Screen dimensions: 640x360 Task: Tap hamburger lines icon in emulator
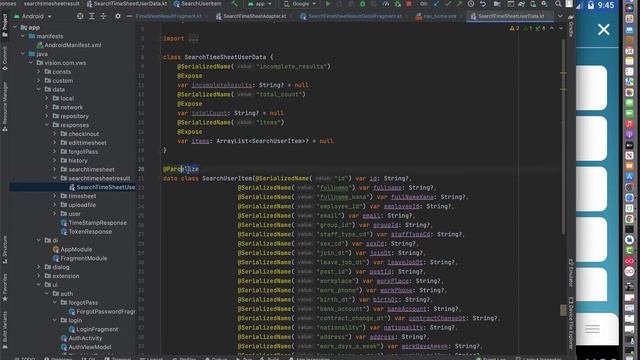[592, 329]
